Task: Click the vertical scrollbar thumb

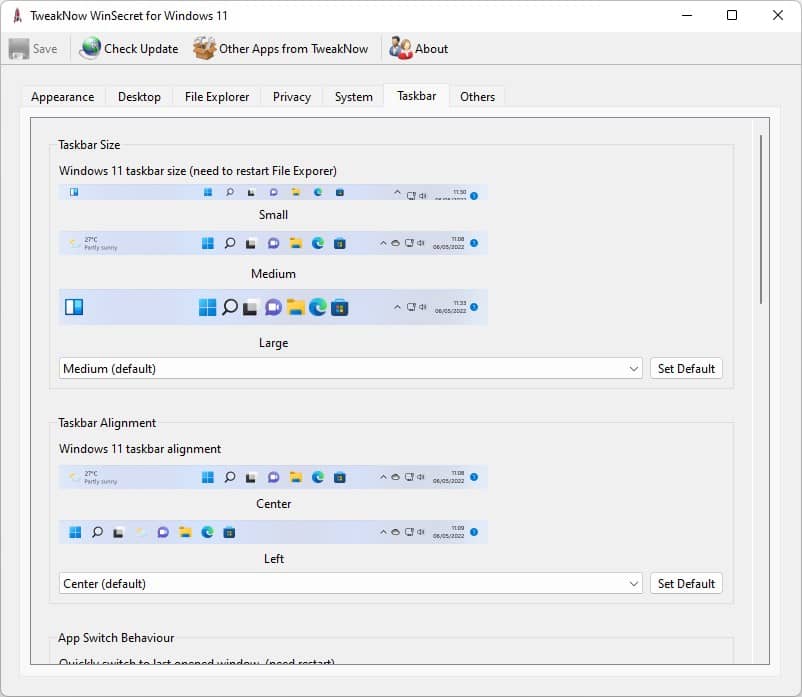Action: 761,220
